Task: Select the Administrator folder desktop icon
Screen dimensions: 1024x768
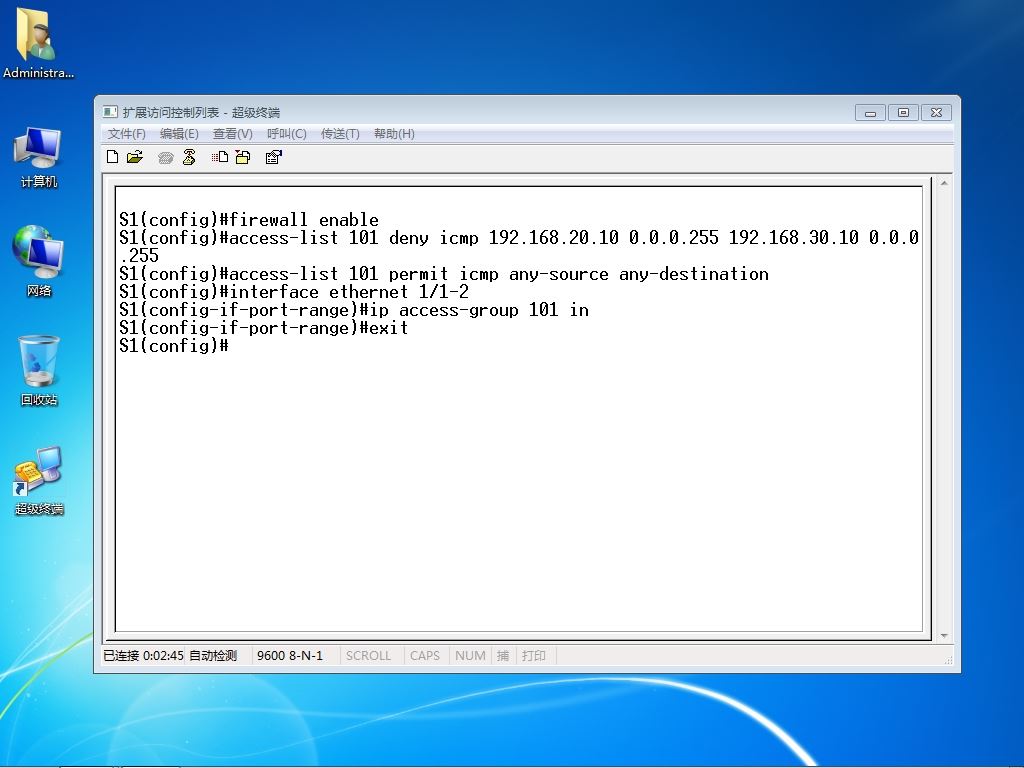Action: point(38,44)
